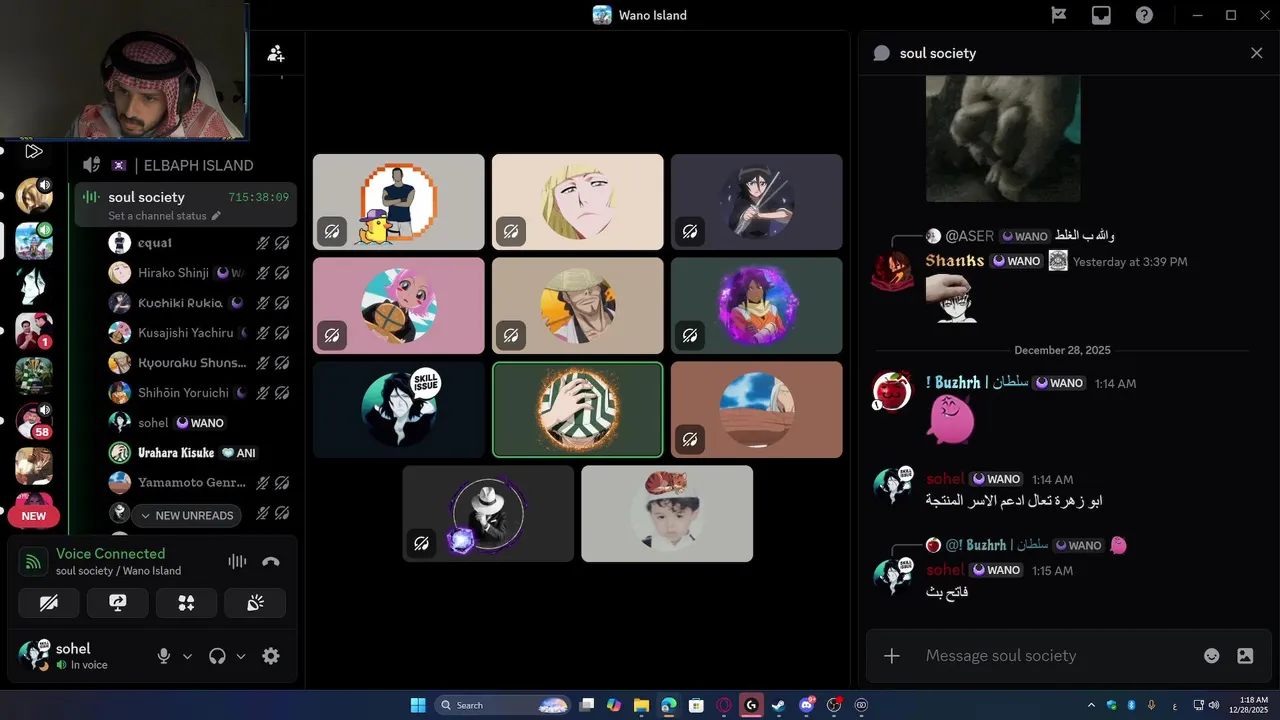
Task: Expand microphone input options arrow
Action: tap(187, 657)
